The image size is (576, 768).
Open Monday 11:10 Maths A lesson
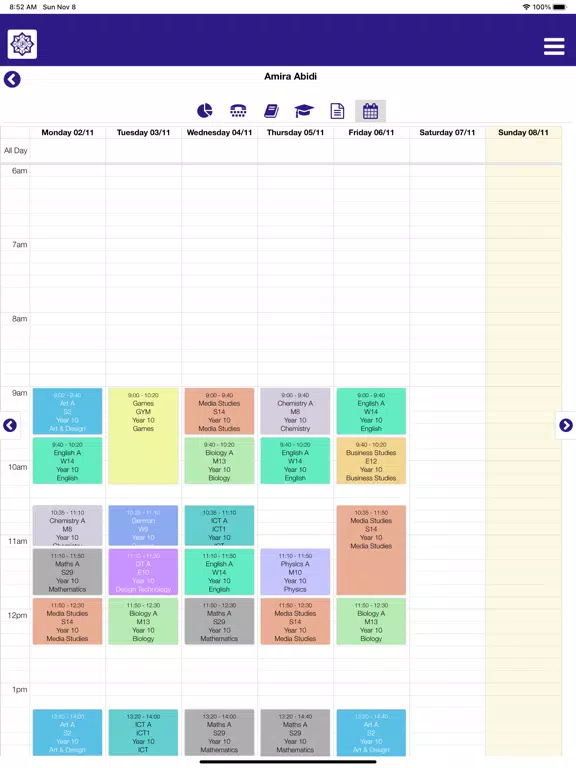68,572
